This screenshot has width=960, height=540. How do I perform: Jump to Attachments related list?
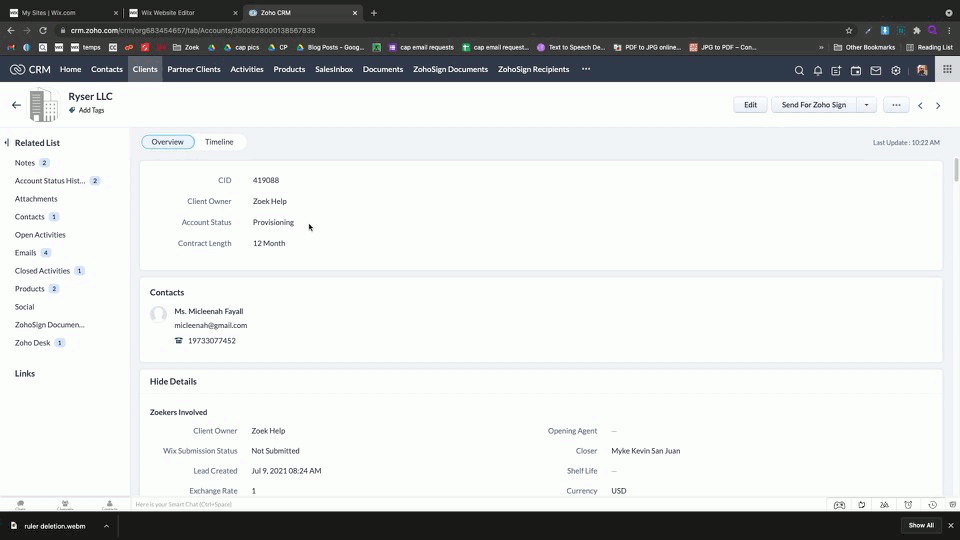click(x=36, y=198)
